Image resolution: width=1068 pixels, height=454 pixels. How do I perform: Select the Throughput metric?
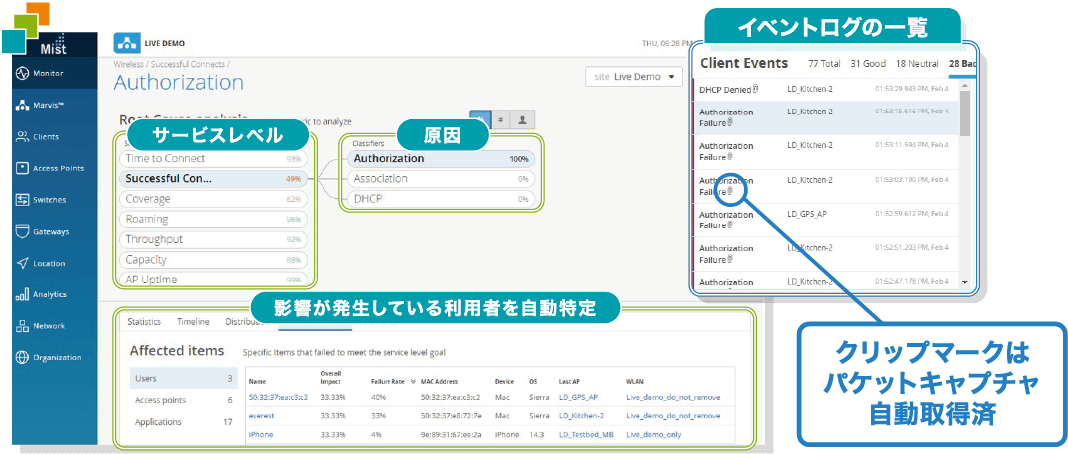(x=213, y=240)
